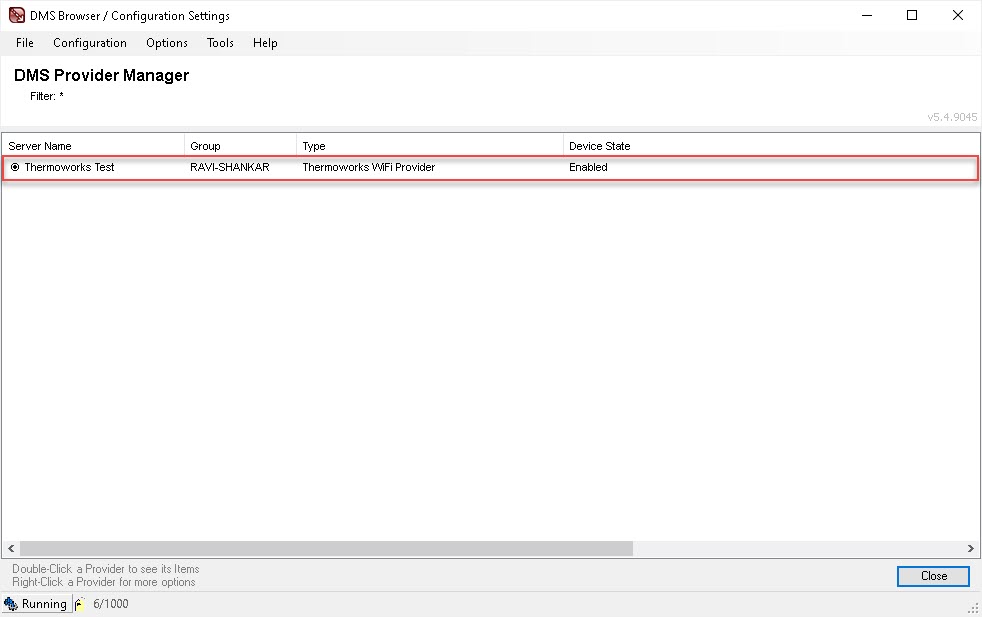The width and height of the screenshot is (982, 617).
Task: Open the Tools menu
Action: point(220,43)
